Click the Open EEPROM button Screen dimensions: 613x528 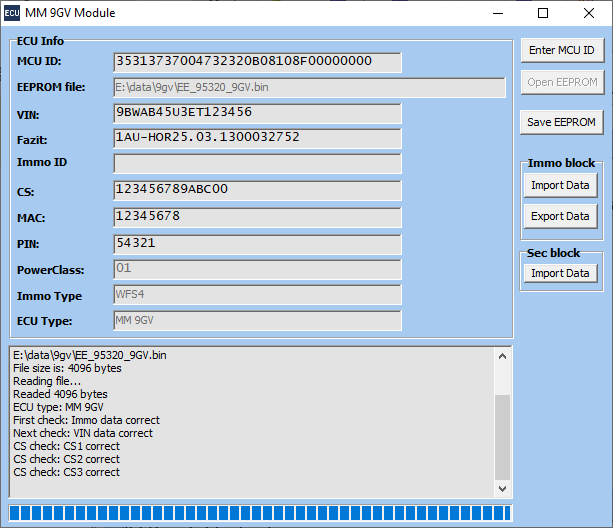pos(562,82)
